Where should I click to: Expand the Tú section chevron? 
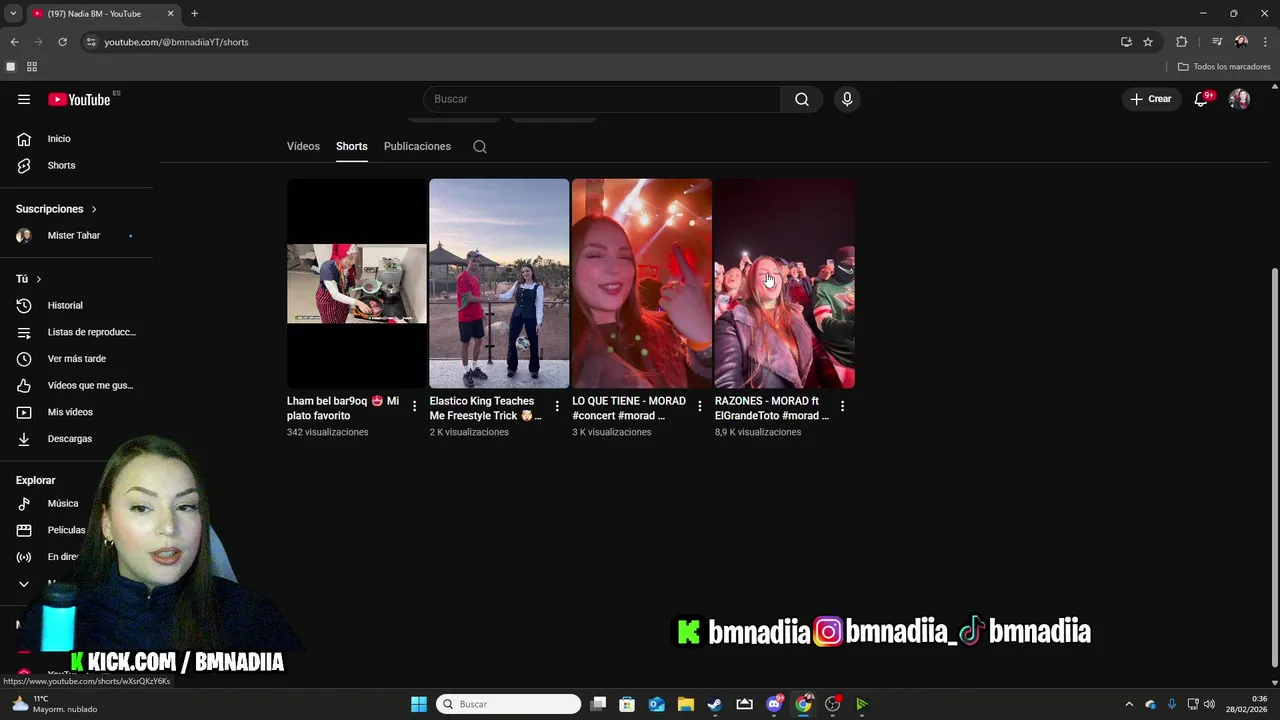39,279
